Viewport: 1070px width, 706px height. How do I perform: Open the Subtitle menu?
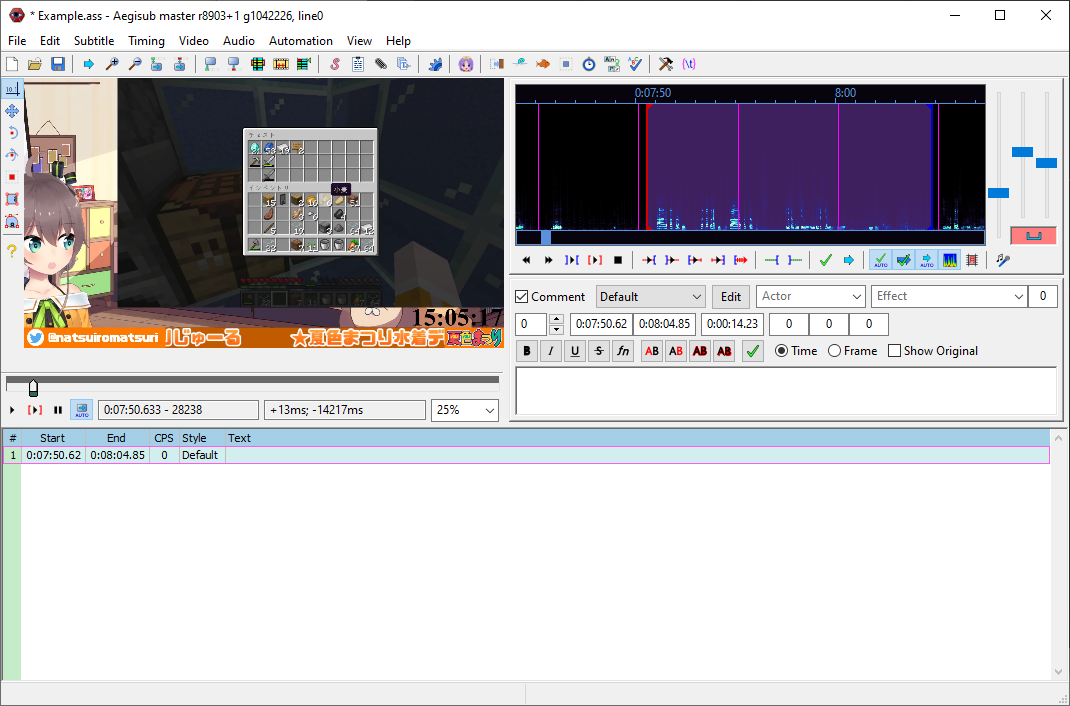coord(94,41)
